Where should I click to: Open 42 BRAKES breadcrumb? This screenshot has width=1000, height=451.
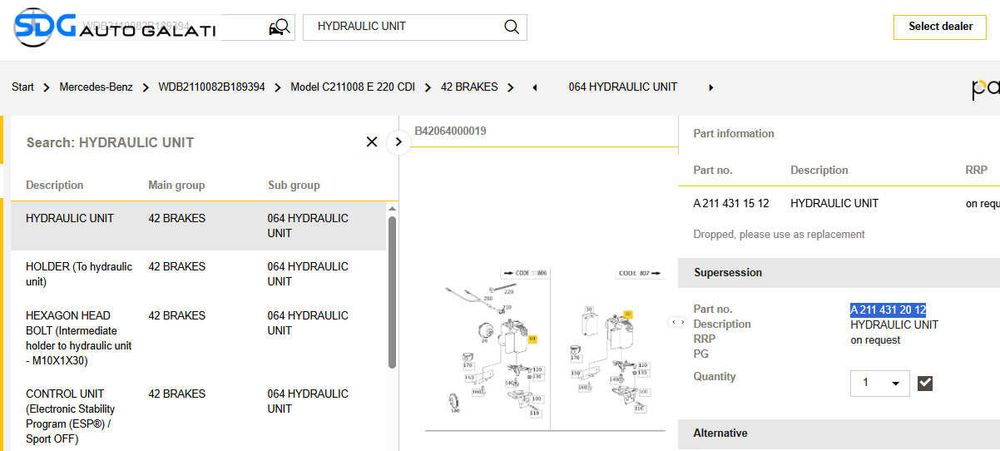[469, 87]
